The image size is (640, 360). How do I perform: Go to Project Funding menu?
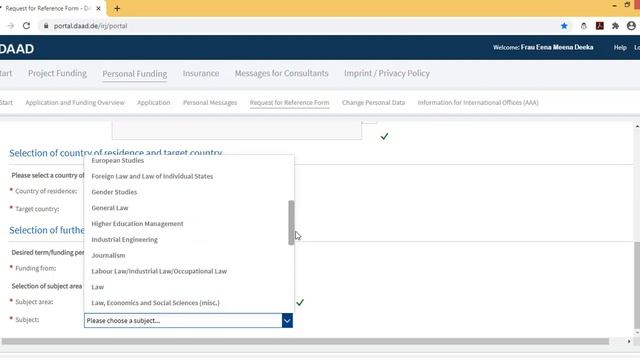coord(57,73)
